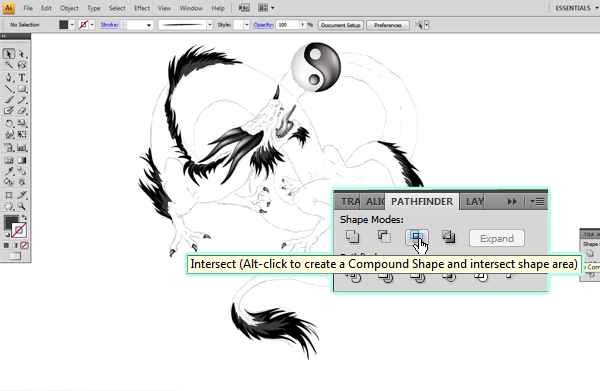Select the Artboard tool
Viewport: 600px width, 391px height.
[9, 195]
